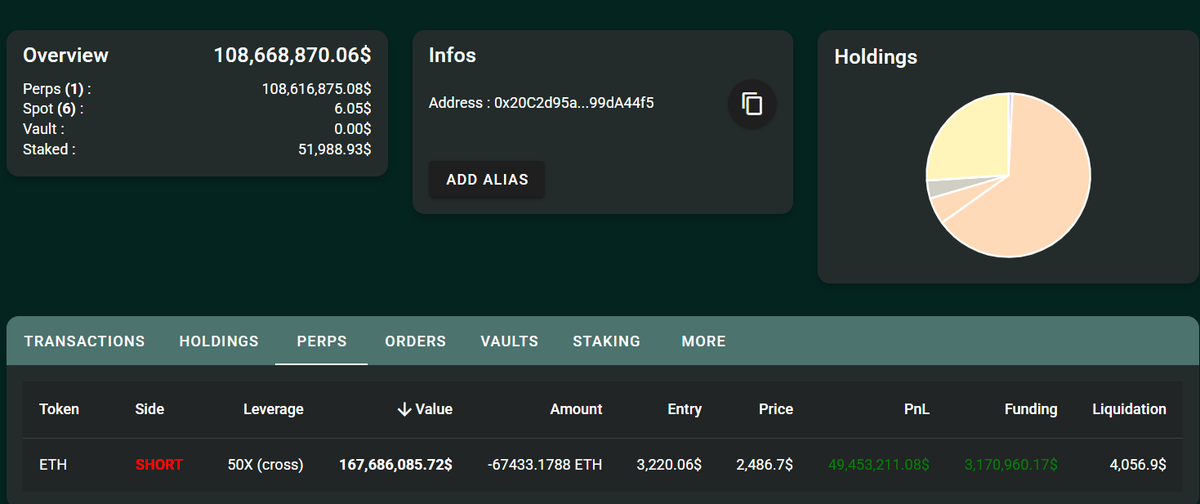
Task: Click the 3,220.06$ entry price
Action: 669,465
